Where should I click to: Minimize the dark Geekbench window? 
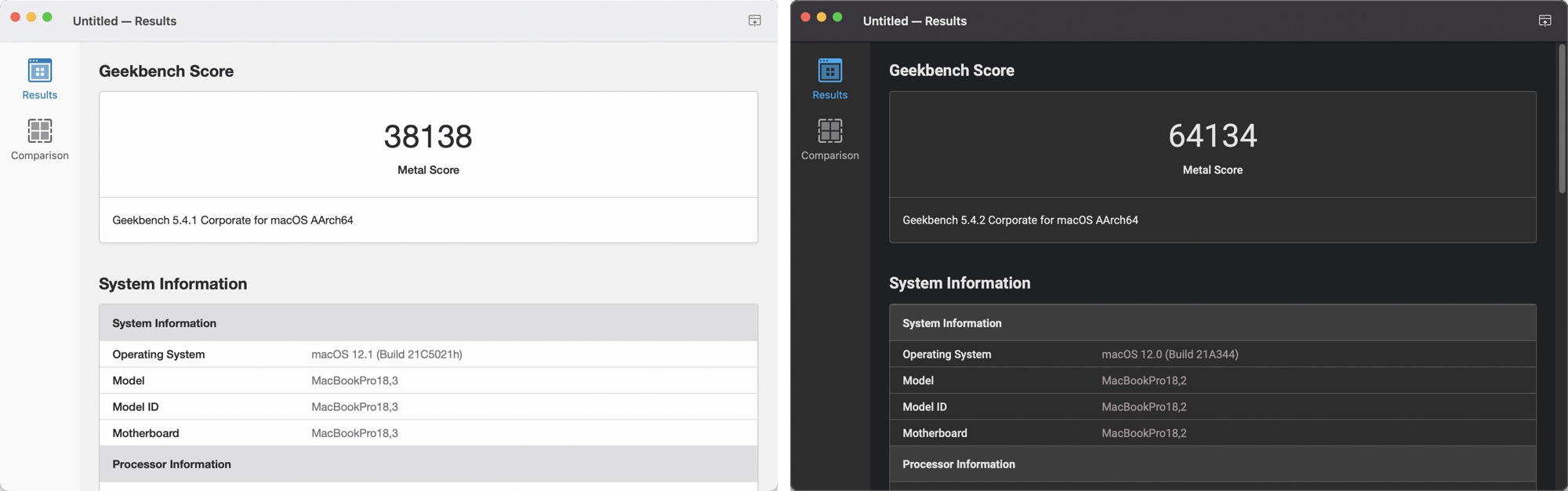pos(822,16)
